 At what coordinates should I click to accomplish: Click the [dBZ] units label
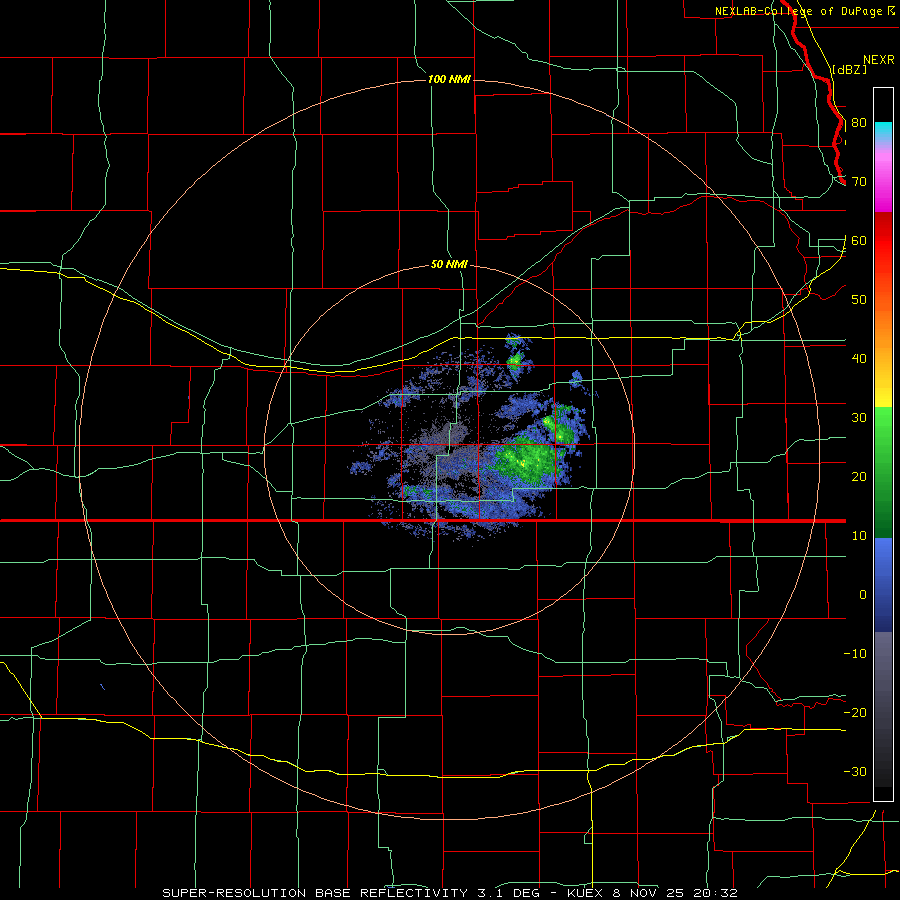[850, 69]
